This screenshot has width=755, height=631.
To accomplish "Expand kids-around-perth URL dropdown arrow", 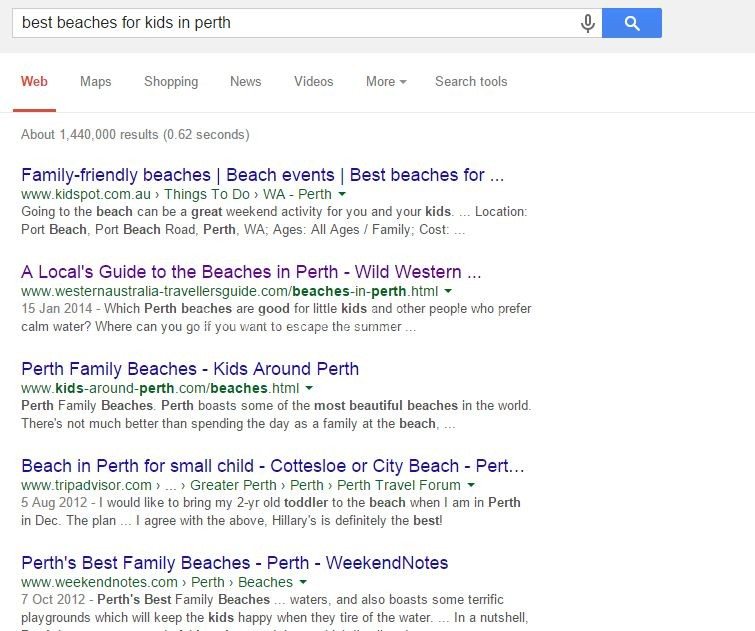I will click(309, 388).
